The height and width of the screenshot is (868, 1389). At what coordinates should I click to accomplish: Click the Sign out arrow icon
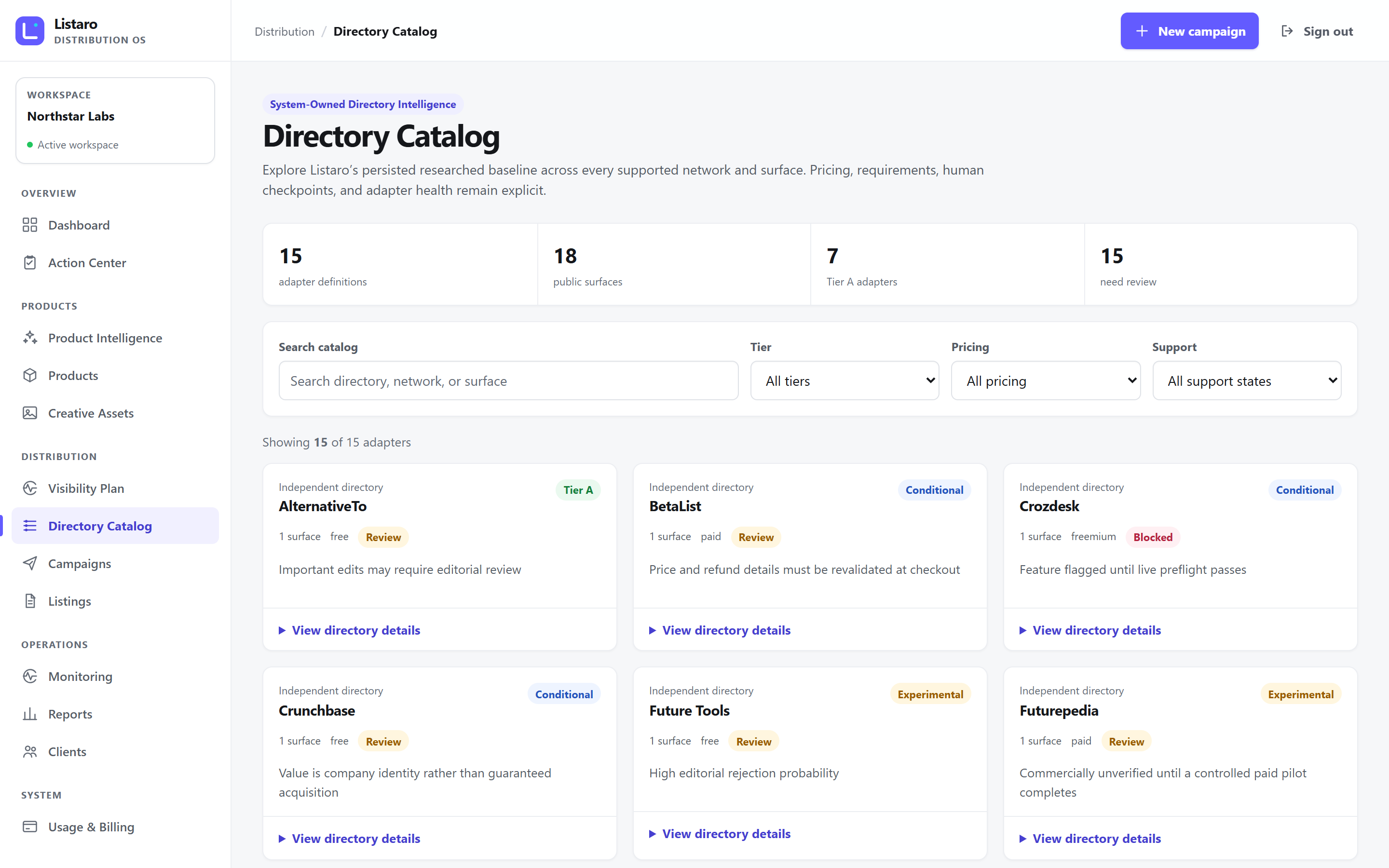coord(1287,31)
